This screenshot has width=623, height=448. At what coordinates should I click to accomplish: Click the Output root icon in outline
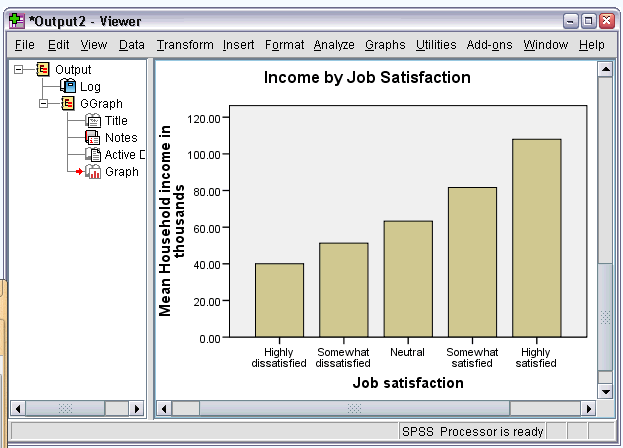coord(43,70)
